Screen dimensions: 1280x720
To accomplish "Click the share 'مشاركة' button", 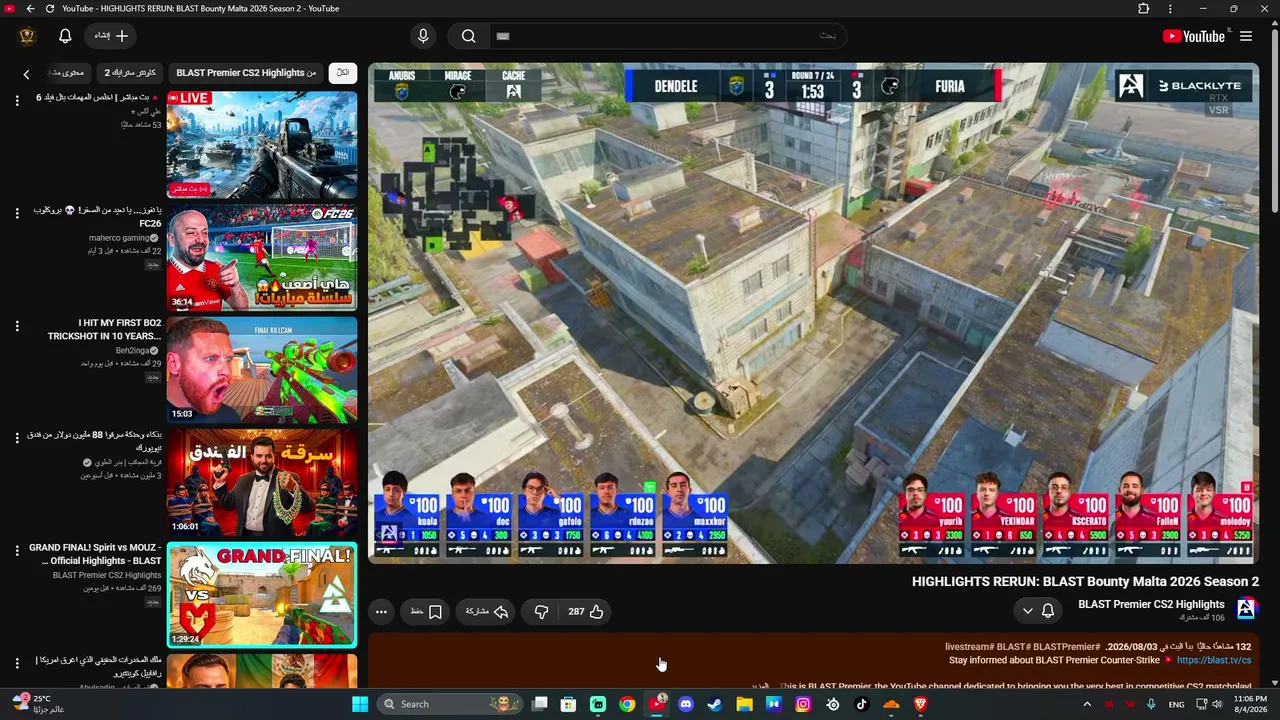I will 487,612.
